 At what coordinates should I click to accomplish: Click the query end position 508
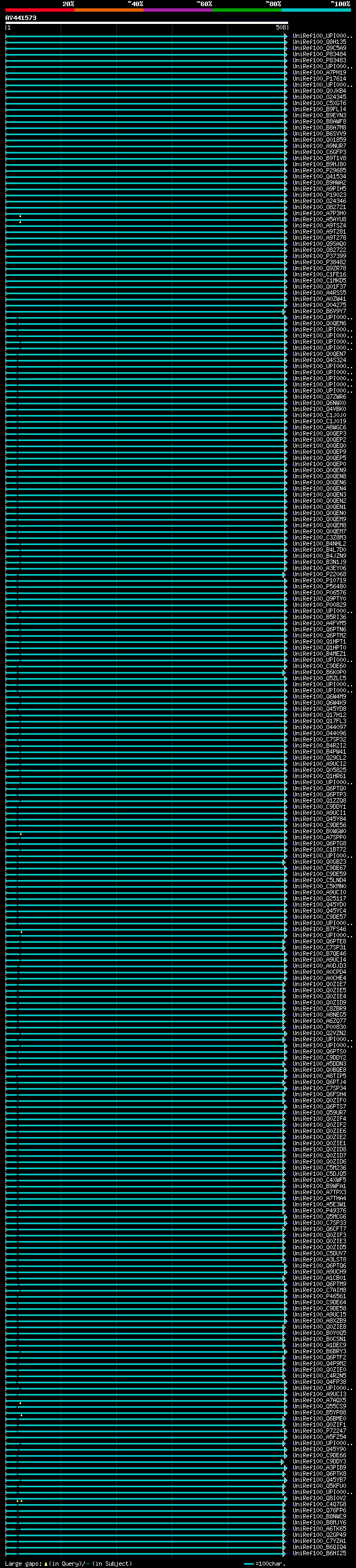click(280, 27)
